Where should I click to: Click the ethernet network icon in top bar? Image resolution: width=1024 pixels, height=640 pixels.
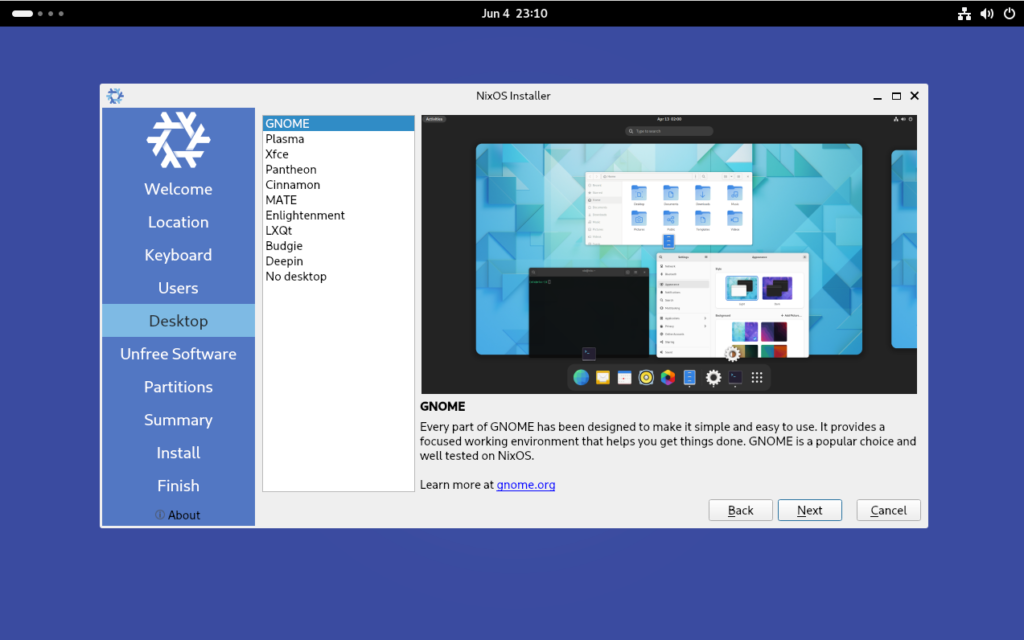pos(964,13)
